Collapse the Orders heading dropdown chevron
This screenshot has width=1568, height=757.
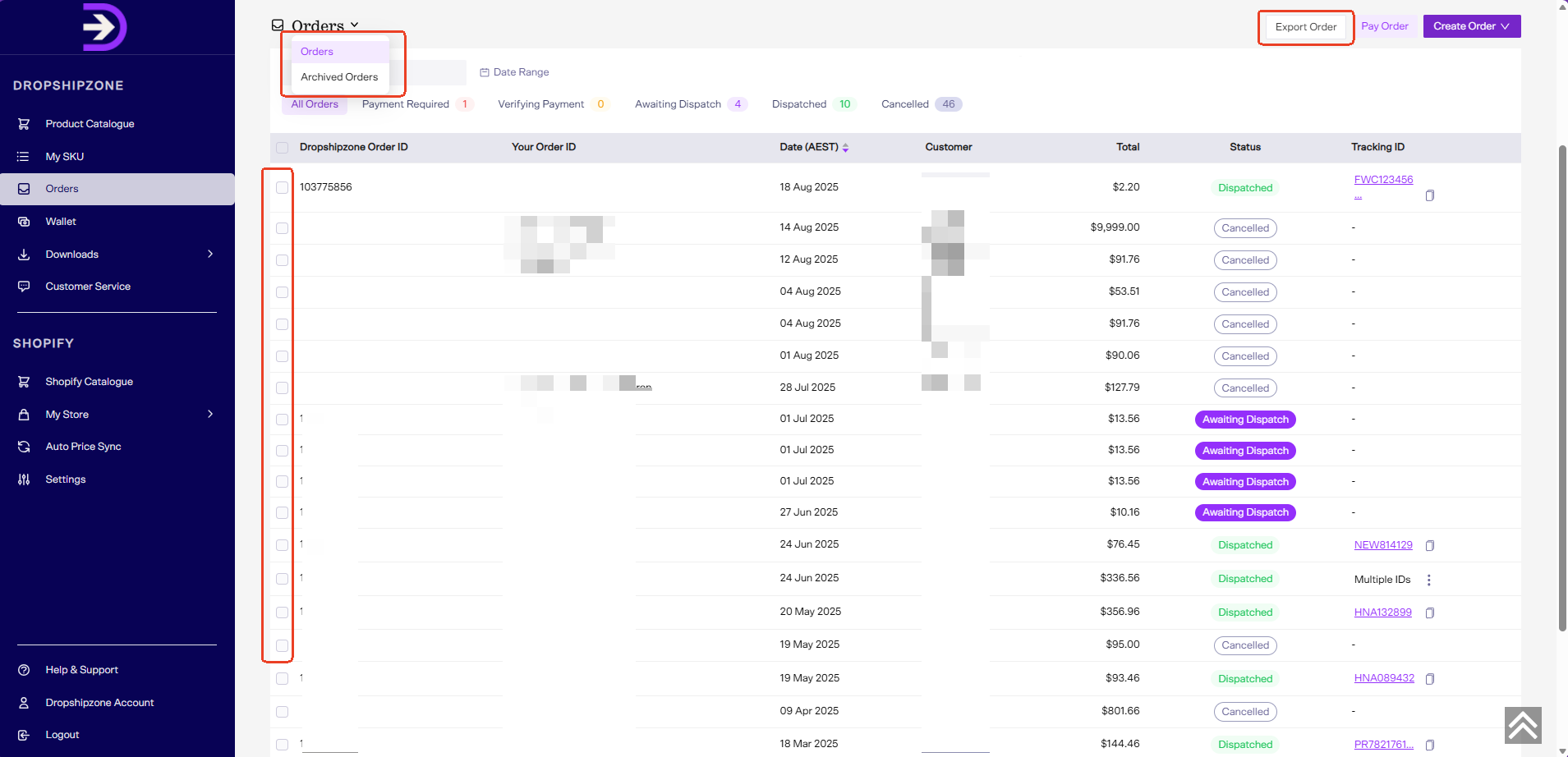tap(354, 25)
